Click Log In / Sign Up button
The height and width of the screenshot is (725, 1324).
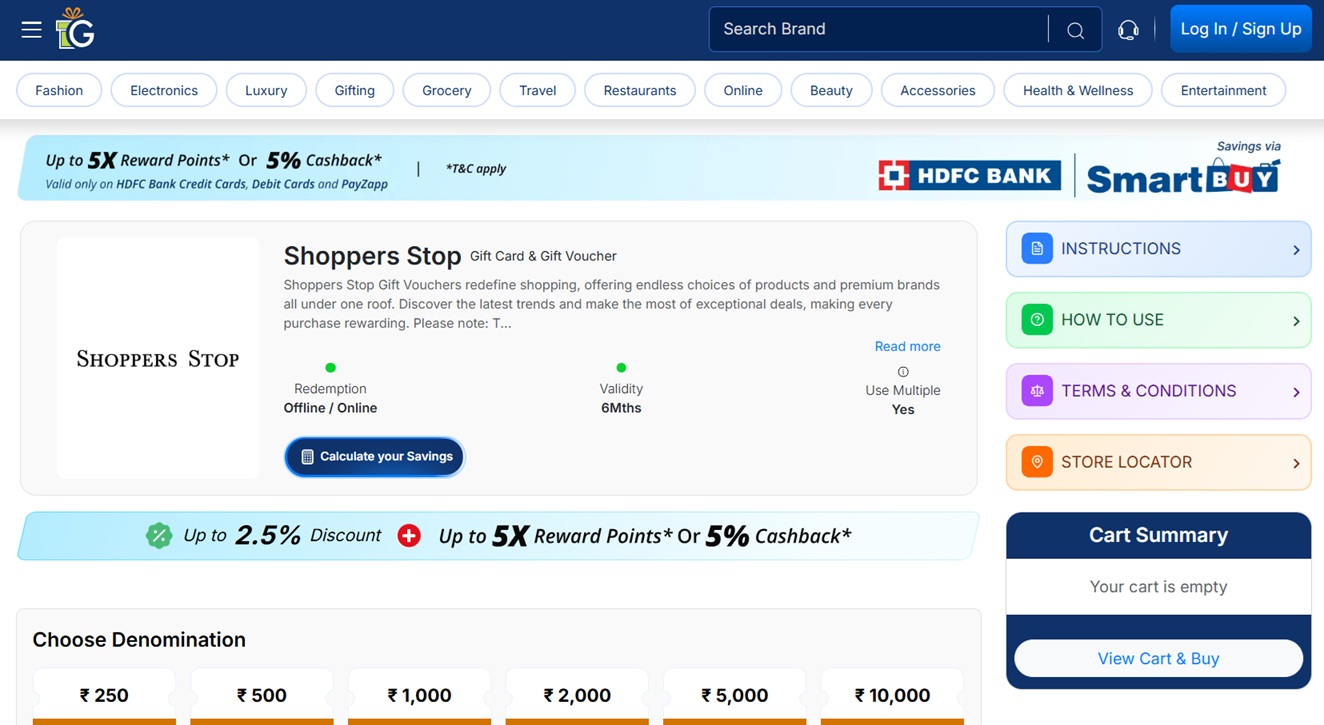[1241, 29]
